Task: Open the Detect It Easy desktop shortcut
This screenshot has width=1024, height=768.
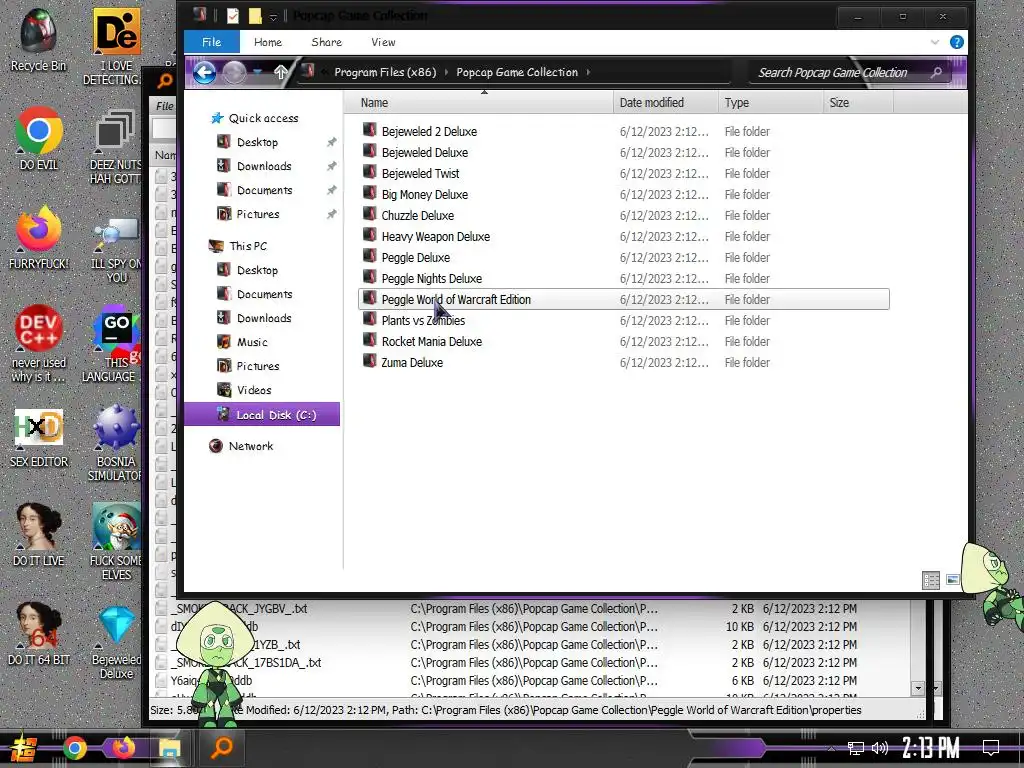Action: (117, 47)
